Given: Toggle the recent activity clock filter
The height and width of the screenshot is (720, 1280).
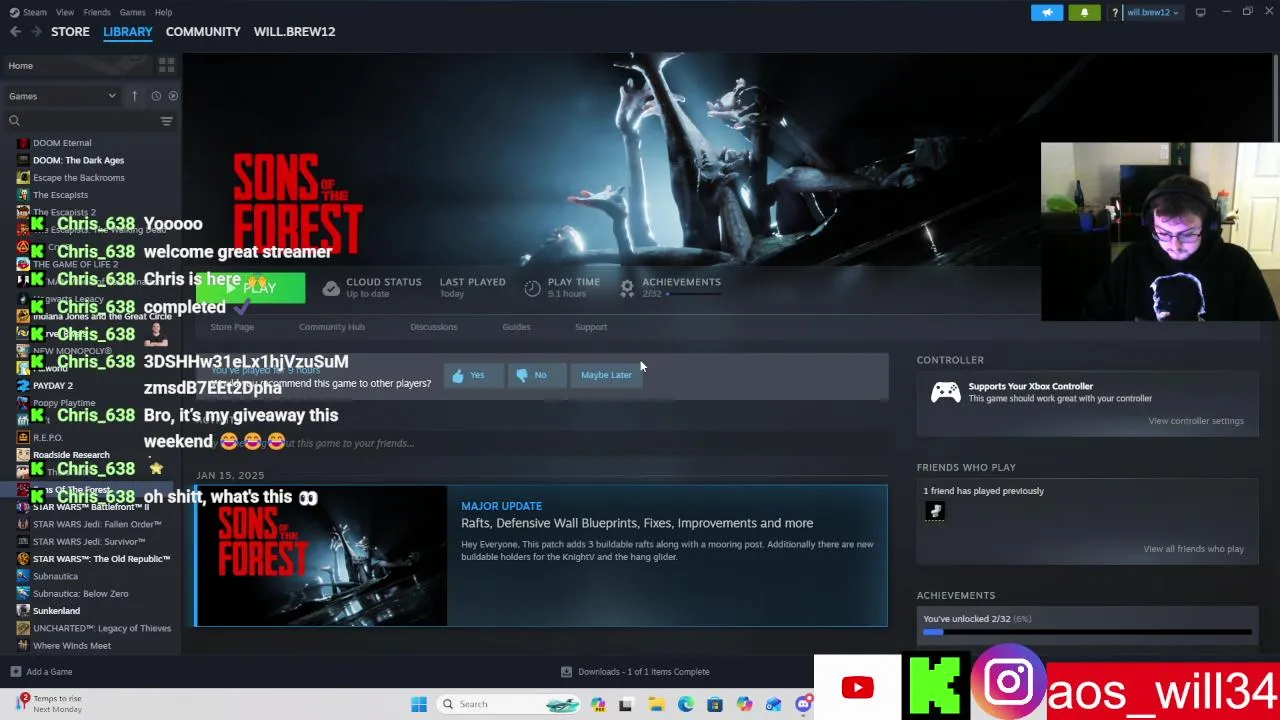Looking at the screenshot, I should point(156,96).
